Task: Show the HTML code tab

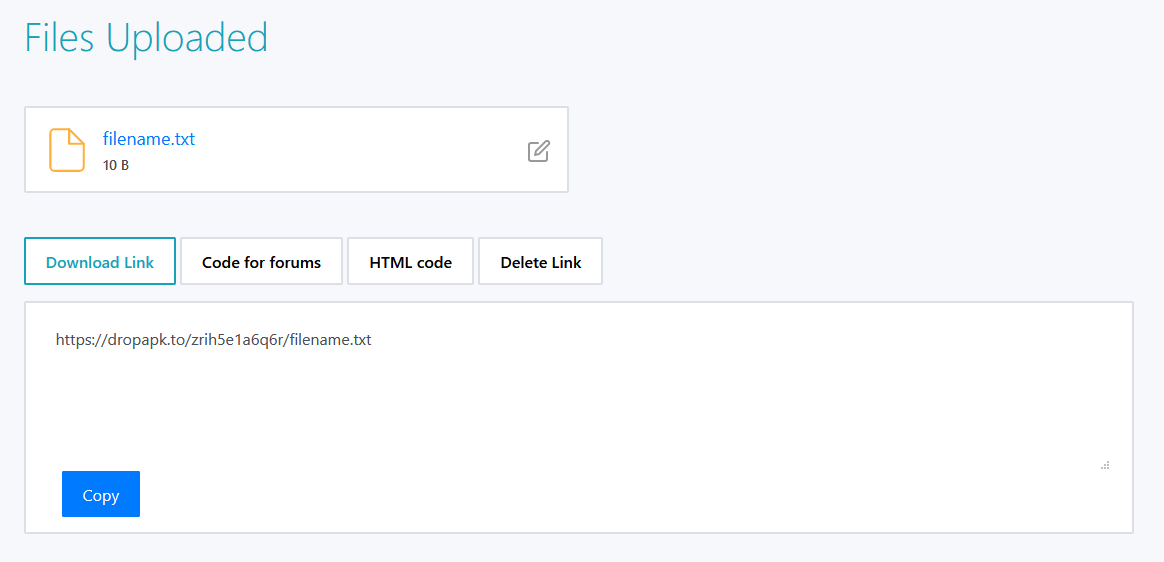Action: [x=410, y=262]
